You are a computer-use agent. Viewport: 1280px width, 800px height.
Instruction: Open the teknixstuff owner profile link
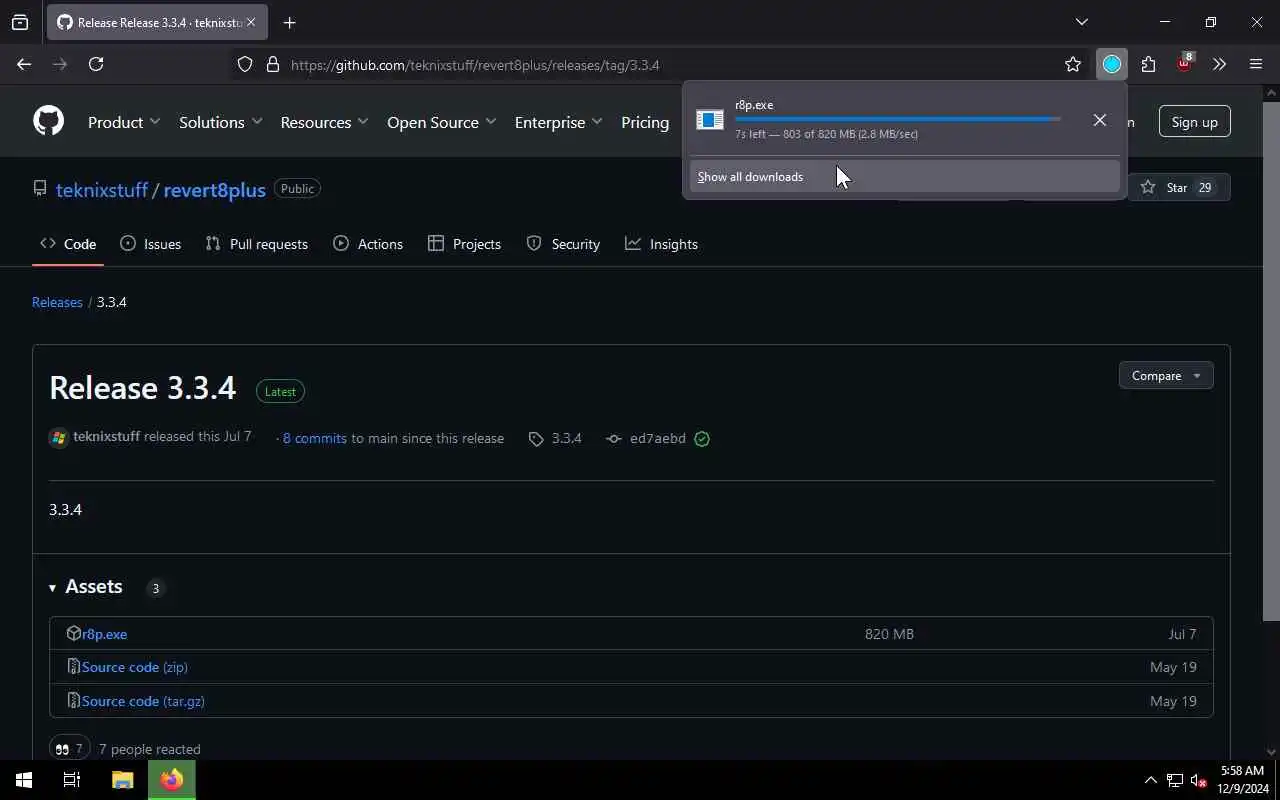click(102, 189)
